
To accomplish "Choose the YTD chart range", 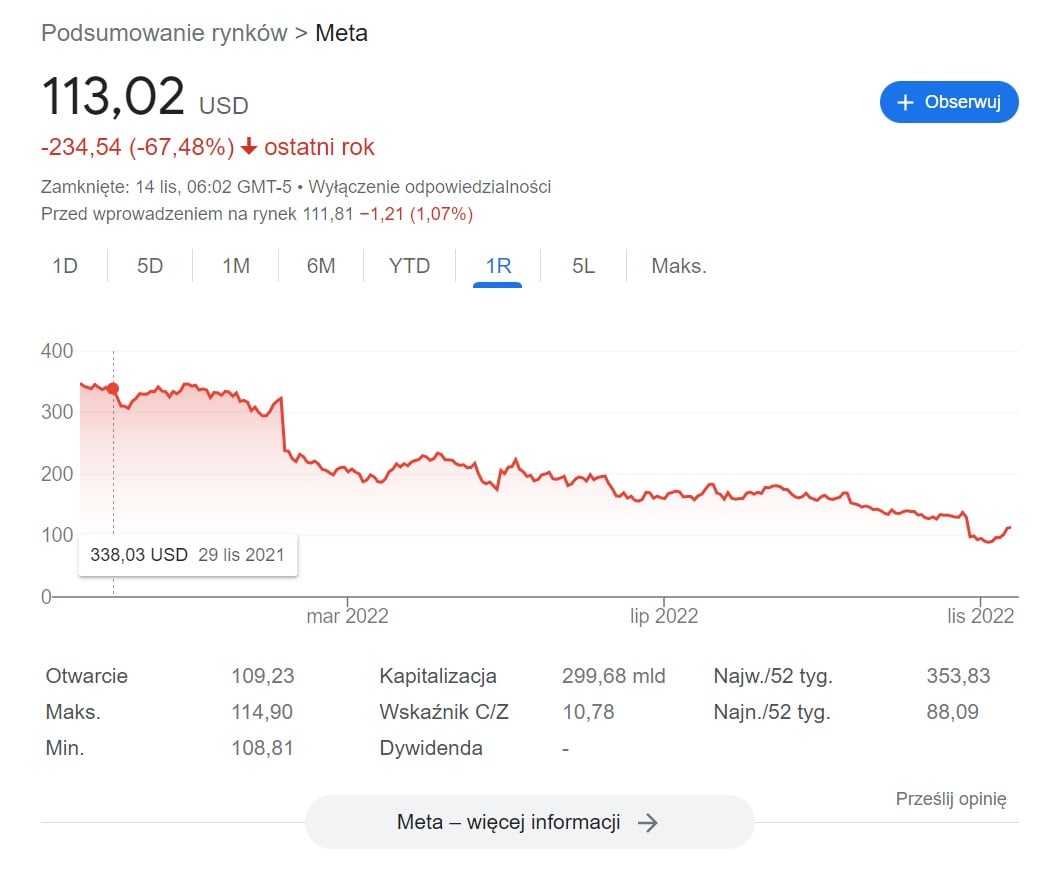I will tap(409, 266).
